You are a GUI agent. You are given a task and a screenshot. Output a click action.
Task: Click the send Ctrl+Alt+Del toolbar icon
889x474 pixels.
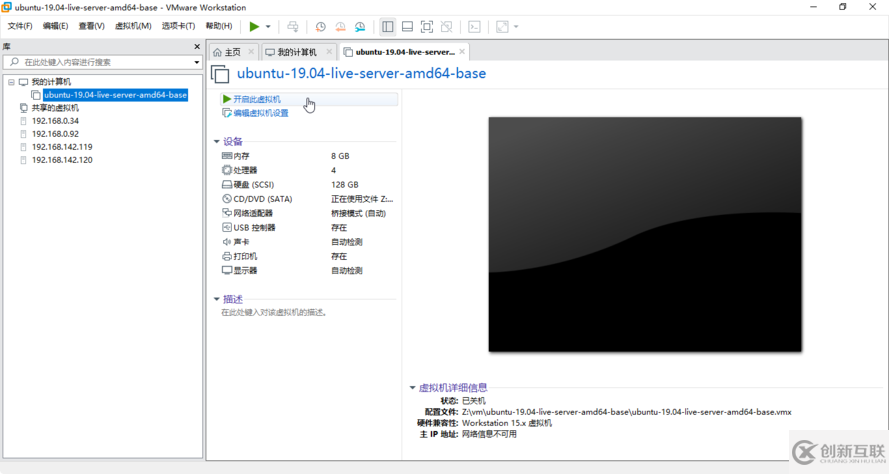pos(293,26)
